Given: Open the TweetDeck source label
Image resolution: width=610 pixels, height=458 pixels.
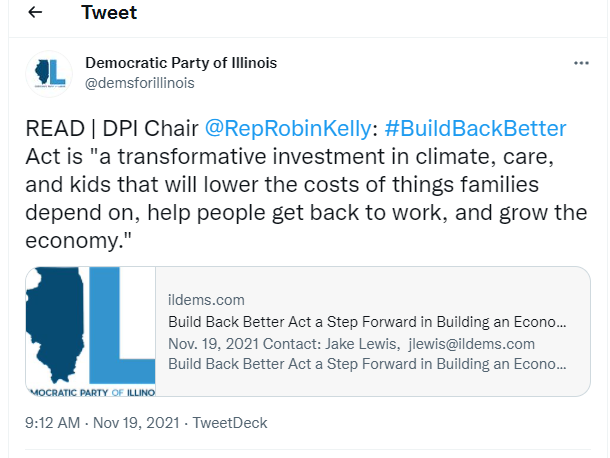Looking at the screenshot, I should coord(230,423).
